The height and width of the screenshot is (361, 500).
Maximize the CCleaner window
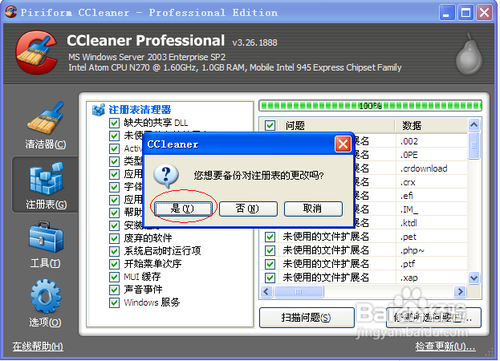pos(466,13)
